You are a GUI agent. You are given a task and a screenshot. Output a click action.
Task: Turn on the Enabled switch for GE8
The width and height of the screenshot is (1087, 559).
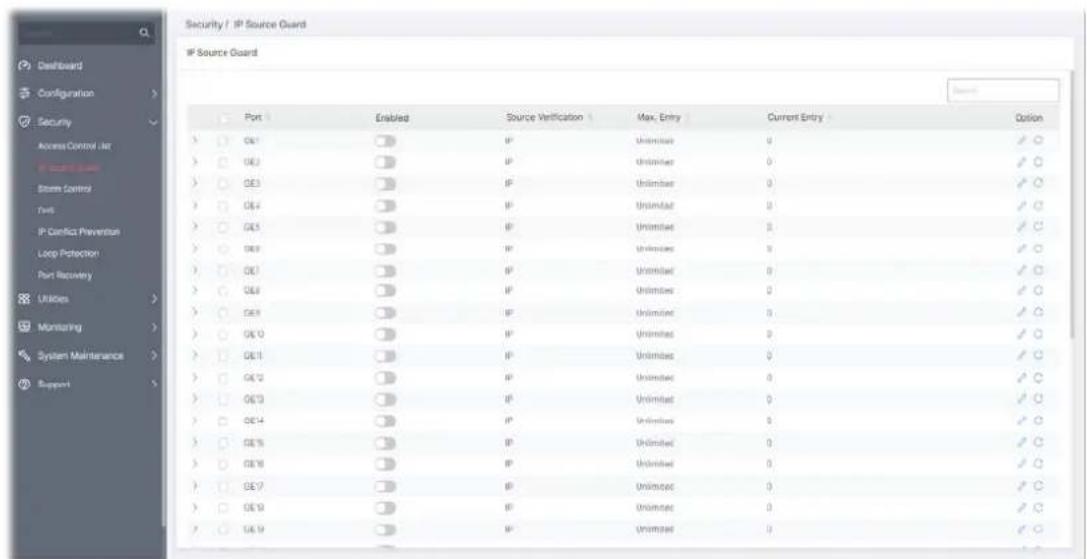click(x=385, y=291)
